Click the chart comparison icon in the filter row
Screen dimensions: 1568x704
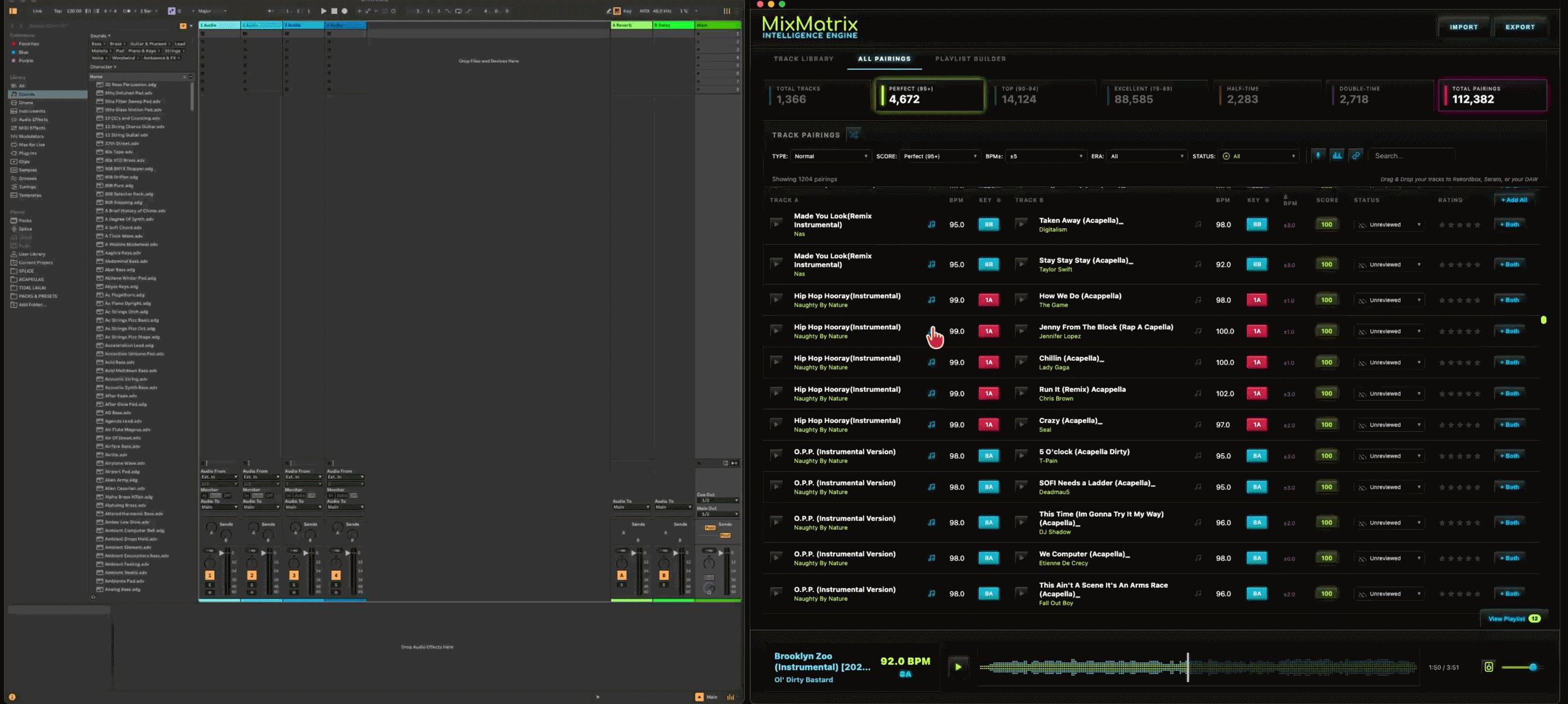pyautogui.click(x=1337, y=156)
